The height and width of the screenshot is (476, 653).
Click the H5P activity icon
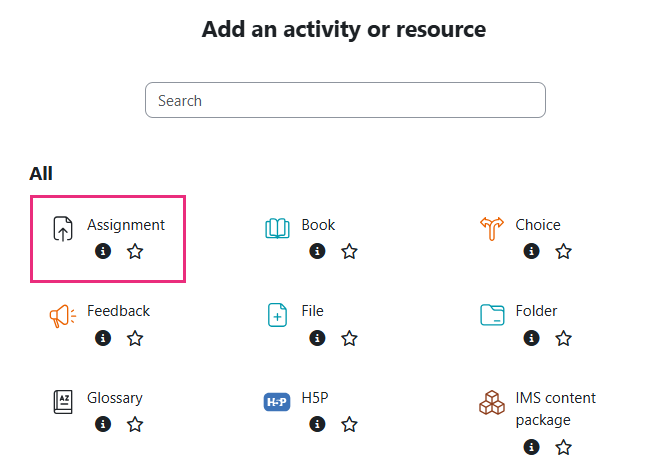click(277, 402)
